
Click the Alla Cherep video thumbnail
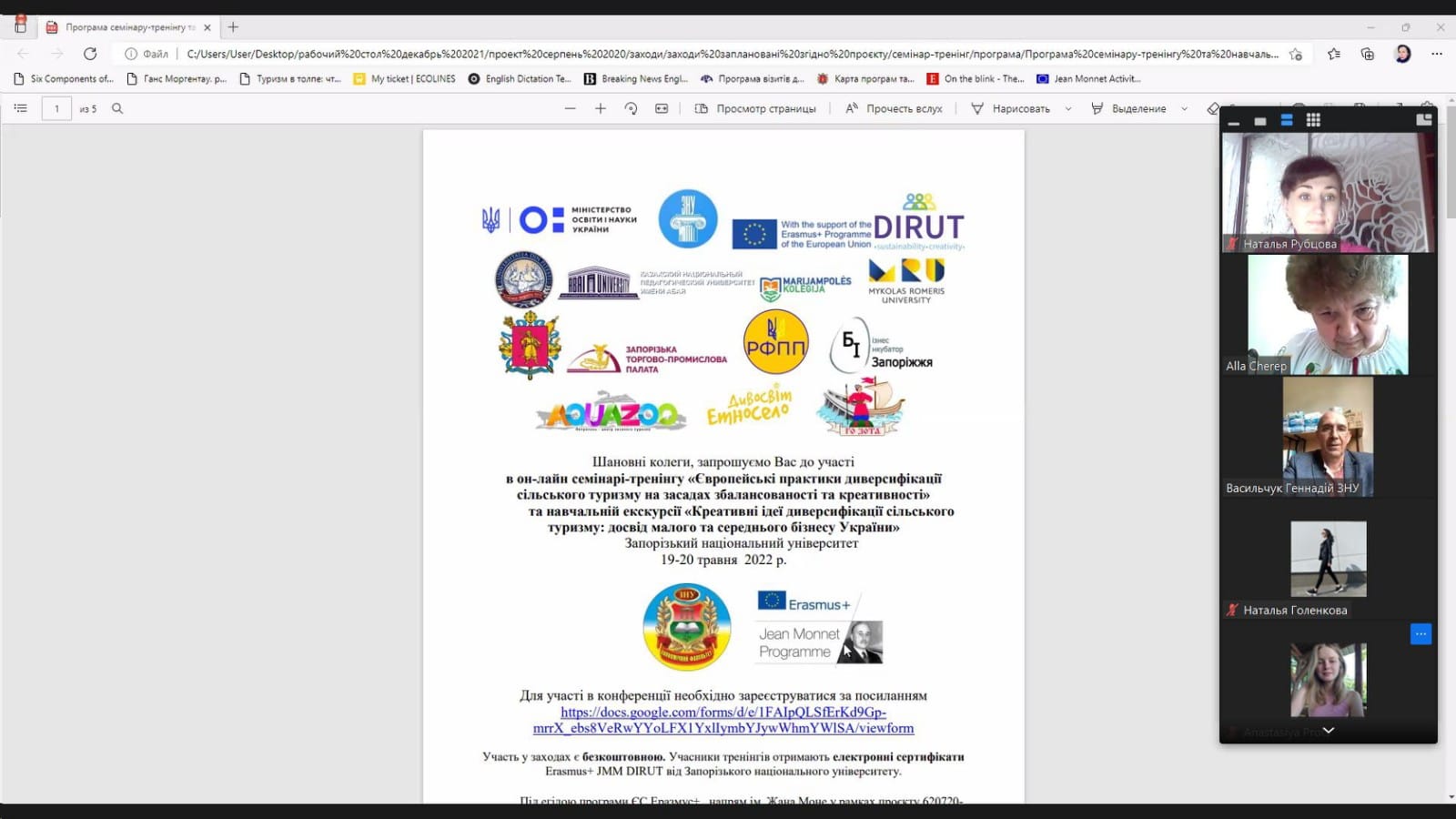click(x=1327, y=314)
